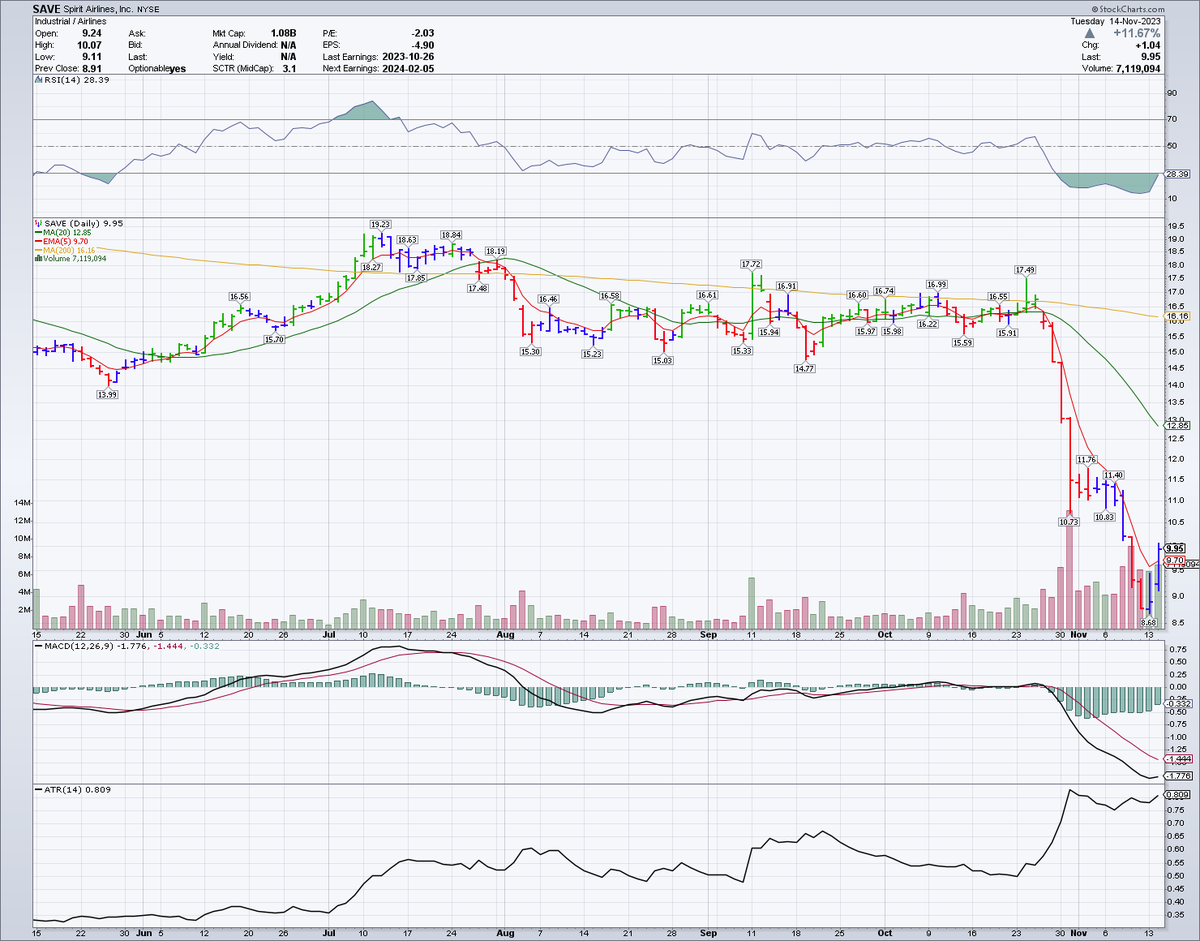Click the 15.30 August low label
This screenshot has height=941, width=1200.
tap(531, 351)
